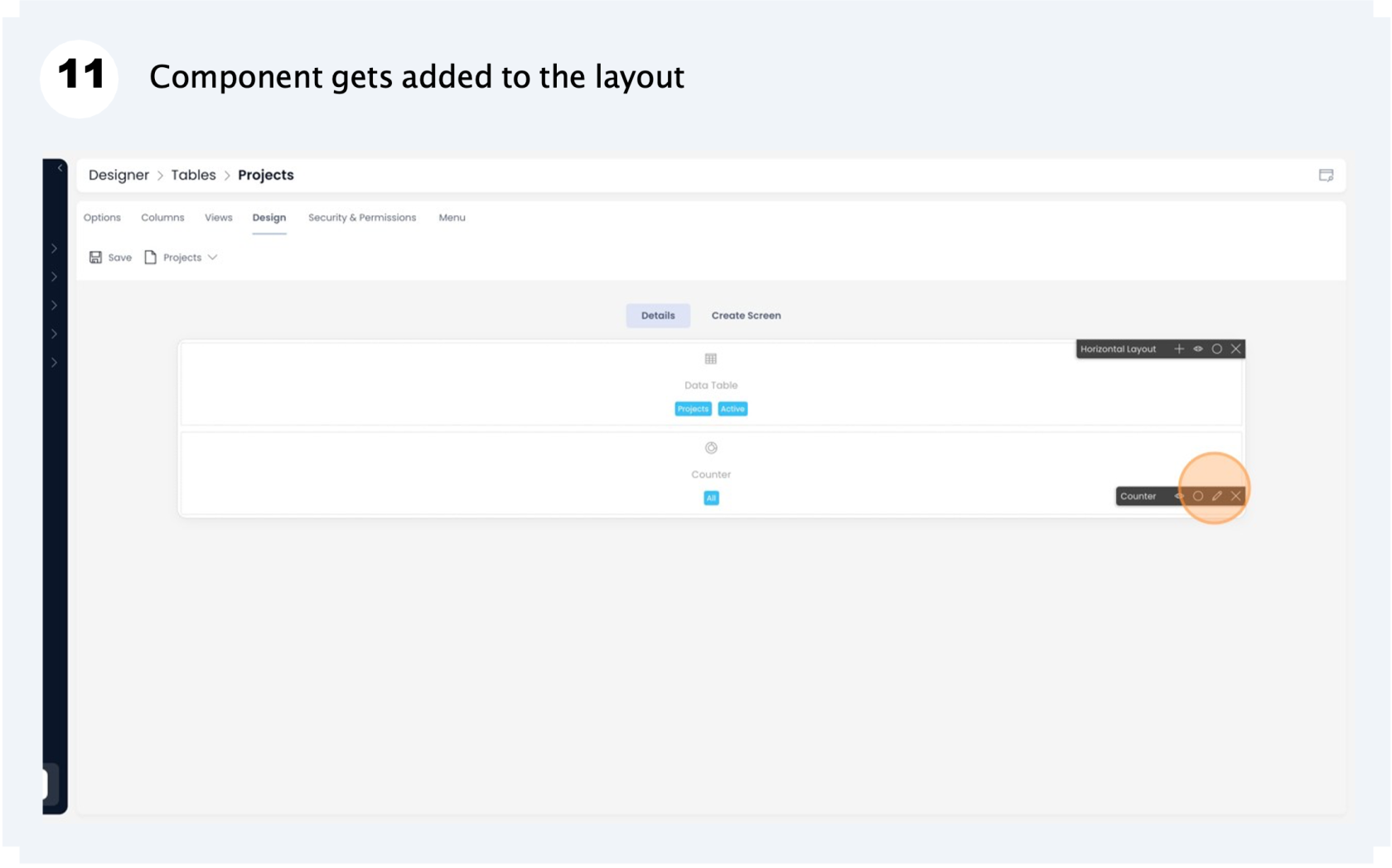Select the Create Screen button
Screen dimensions: 1392x868
click(746, 316)
